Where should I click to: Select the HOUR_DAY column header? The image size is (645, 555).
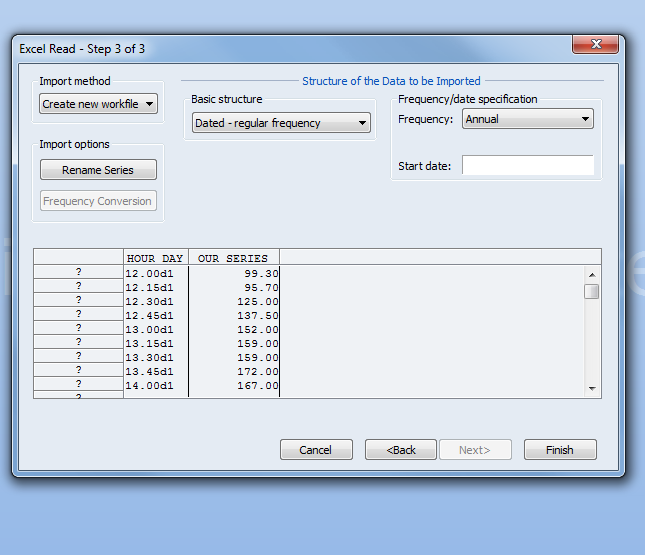pos(156,258)
